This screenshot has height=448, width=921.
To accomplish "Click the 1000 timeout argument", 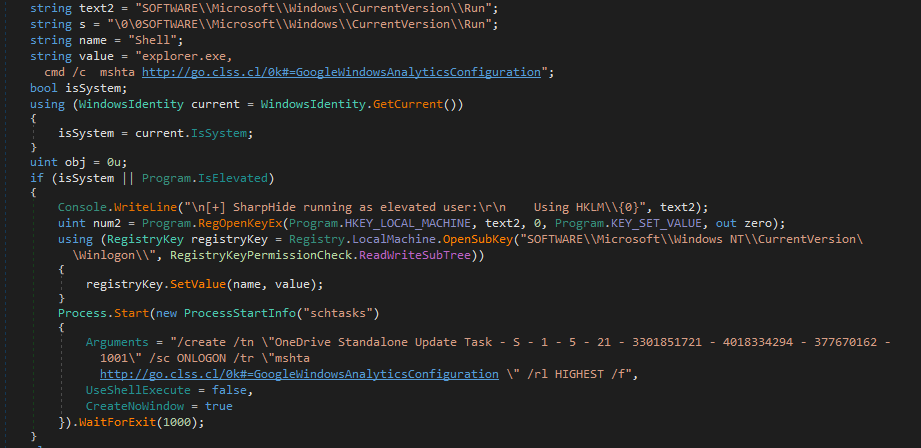I will [177, 422].
